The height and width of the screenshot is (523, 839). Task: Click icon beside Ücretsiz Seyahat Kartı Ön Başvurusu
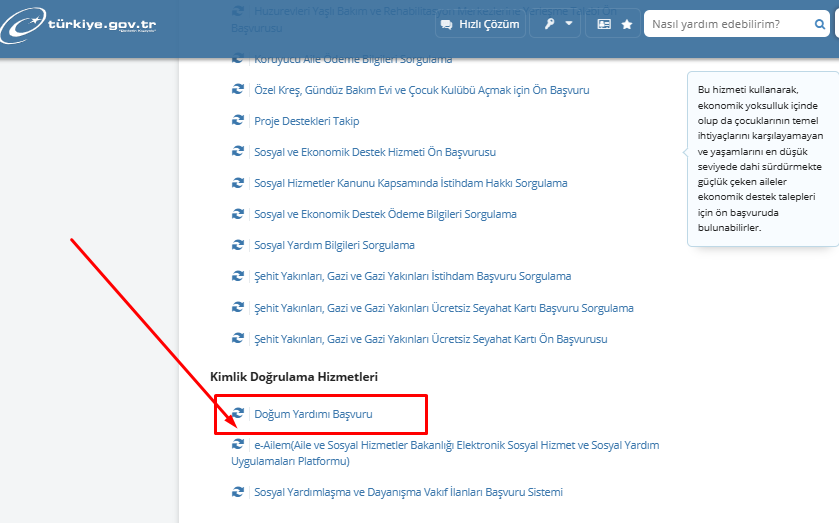pos(238,339)
